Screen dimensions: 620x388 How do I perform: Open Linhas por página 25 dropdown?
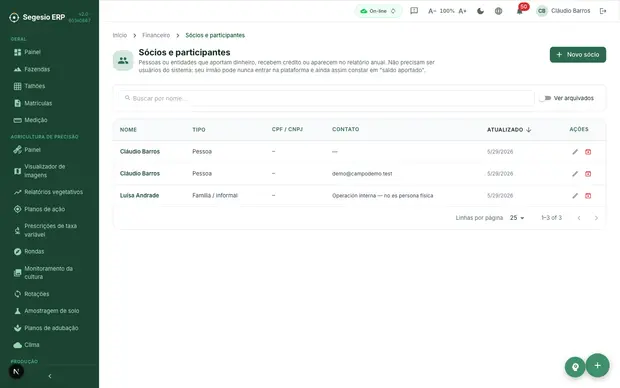click(517, 218)
